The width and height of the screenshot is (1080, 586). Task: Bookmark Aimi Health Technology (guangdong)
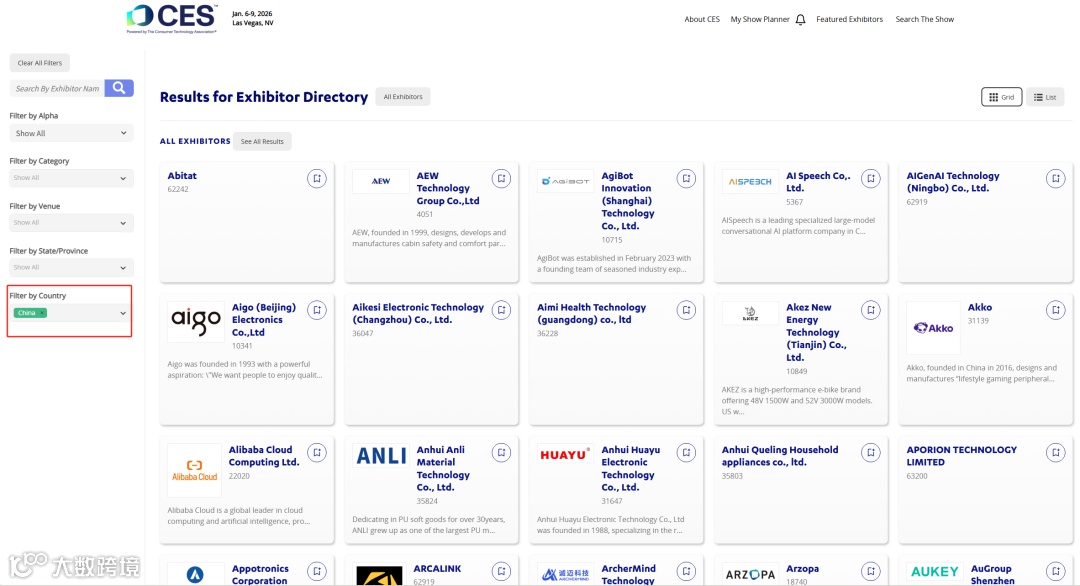tap(686, 310)
